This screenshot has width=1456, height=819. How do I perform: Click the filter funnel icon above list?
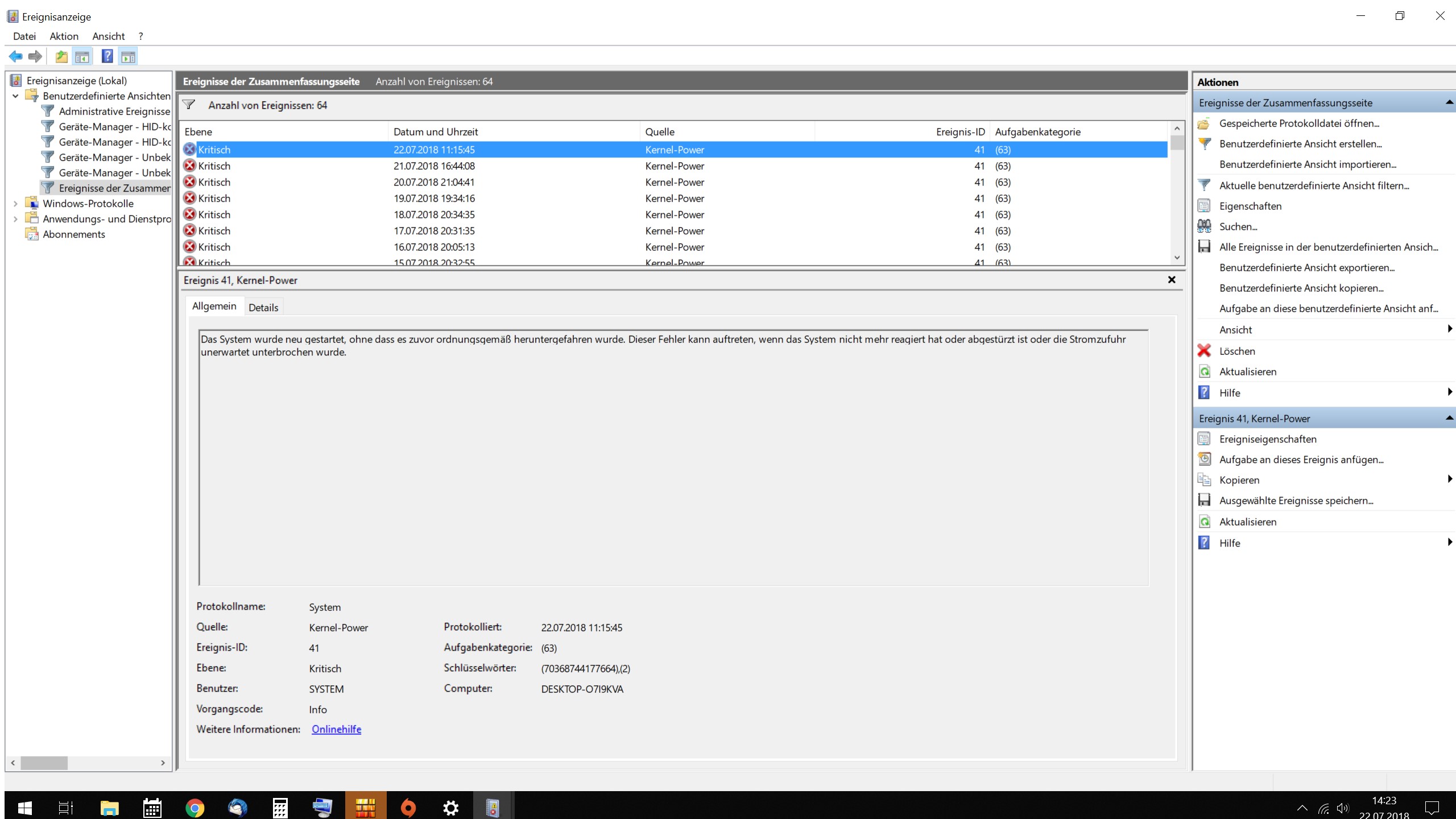tap(189, 105)
